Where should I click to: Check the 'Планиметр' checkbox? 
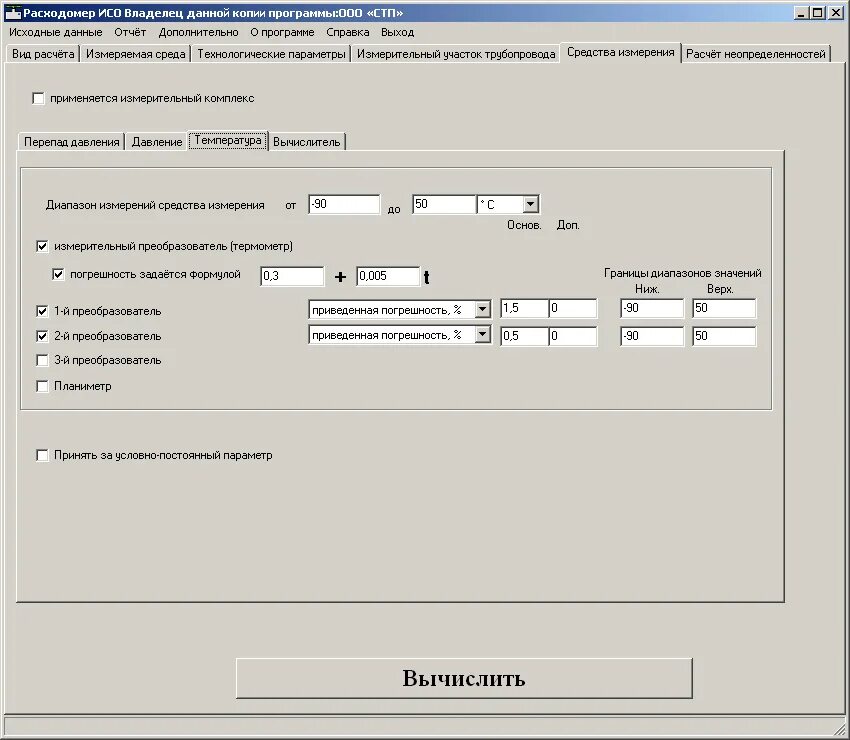click(42, 386)
